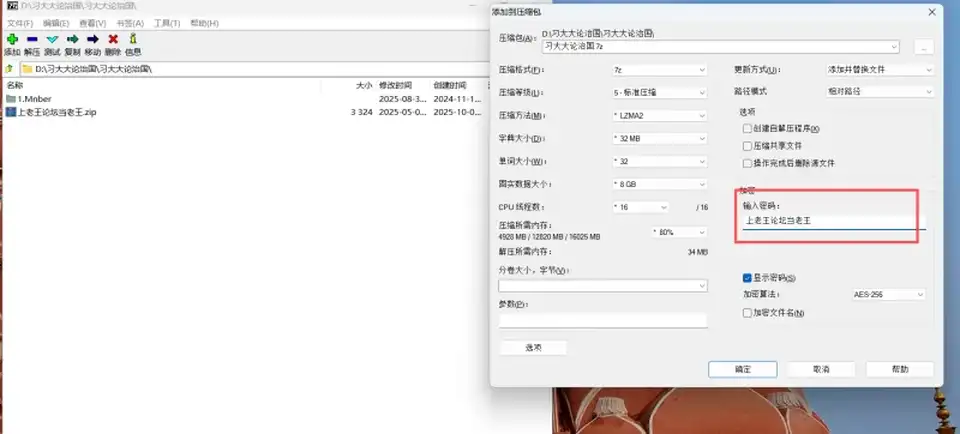Open the 书签(A) menu
Image resolution: width=960 pixels, height=434 pixels.
click(x=130, y=23)
